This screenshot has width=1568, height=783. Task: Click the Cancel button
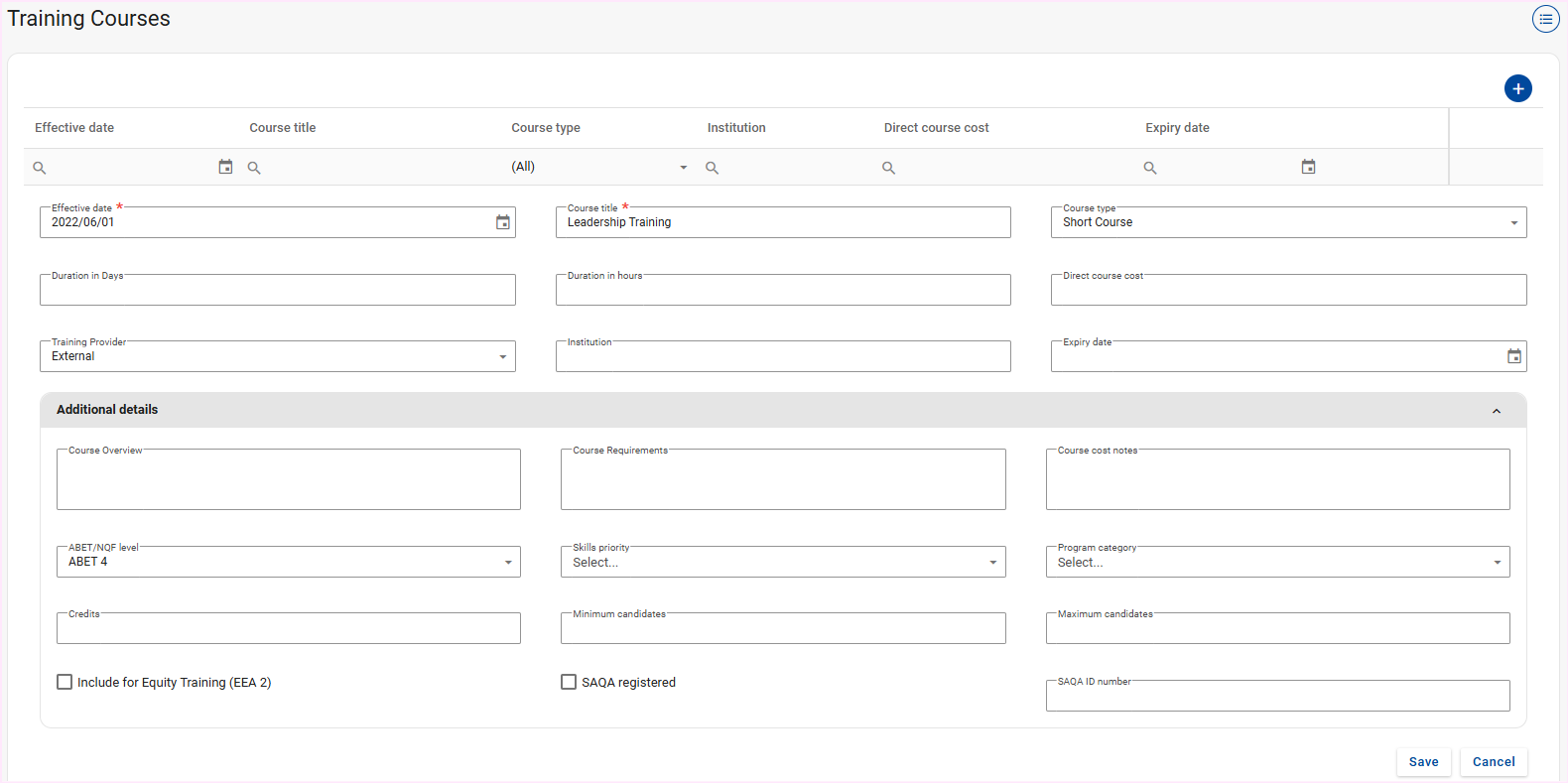pos(1493,762)
